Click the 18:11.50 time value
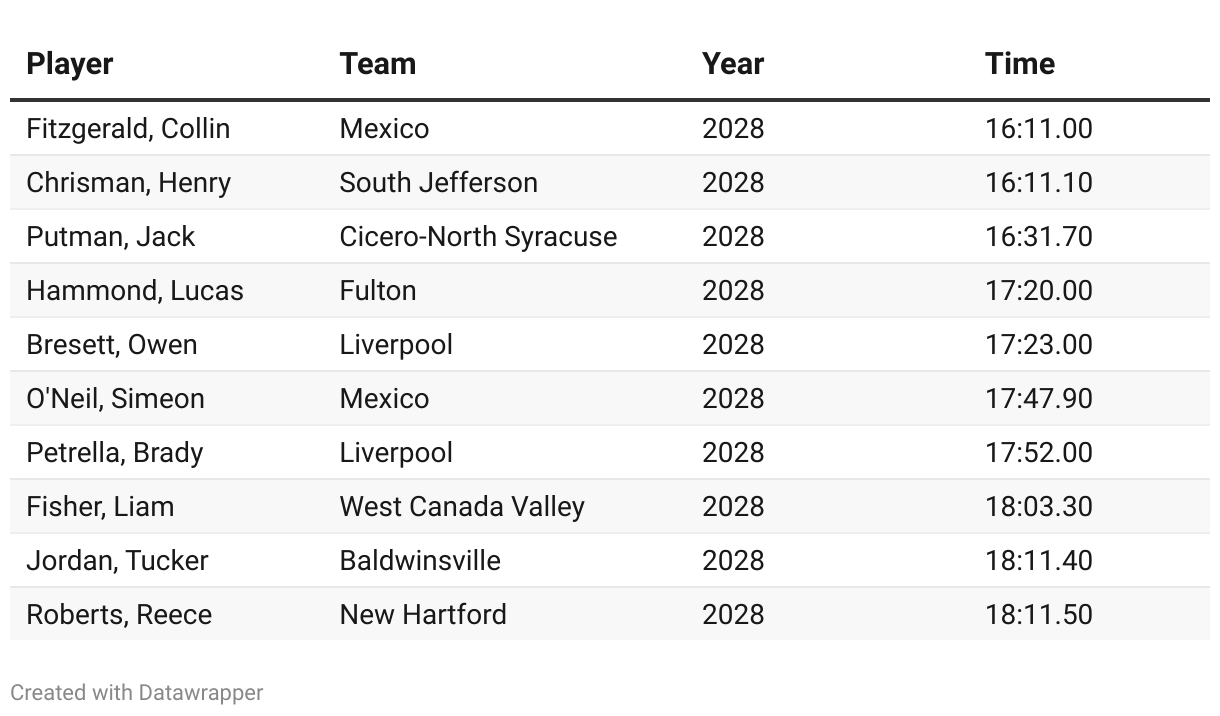The width and height of the screenshot is (1220, 716). tap(1038, 615)
